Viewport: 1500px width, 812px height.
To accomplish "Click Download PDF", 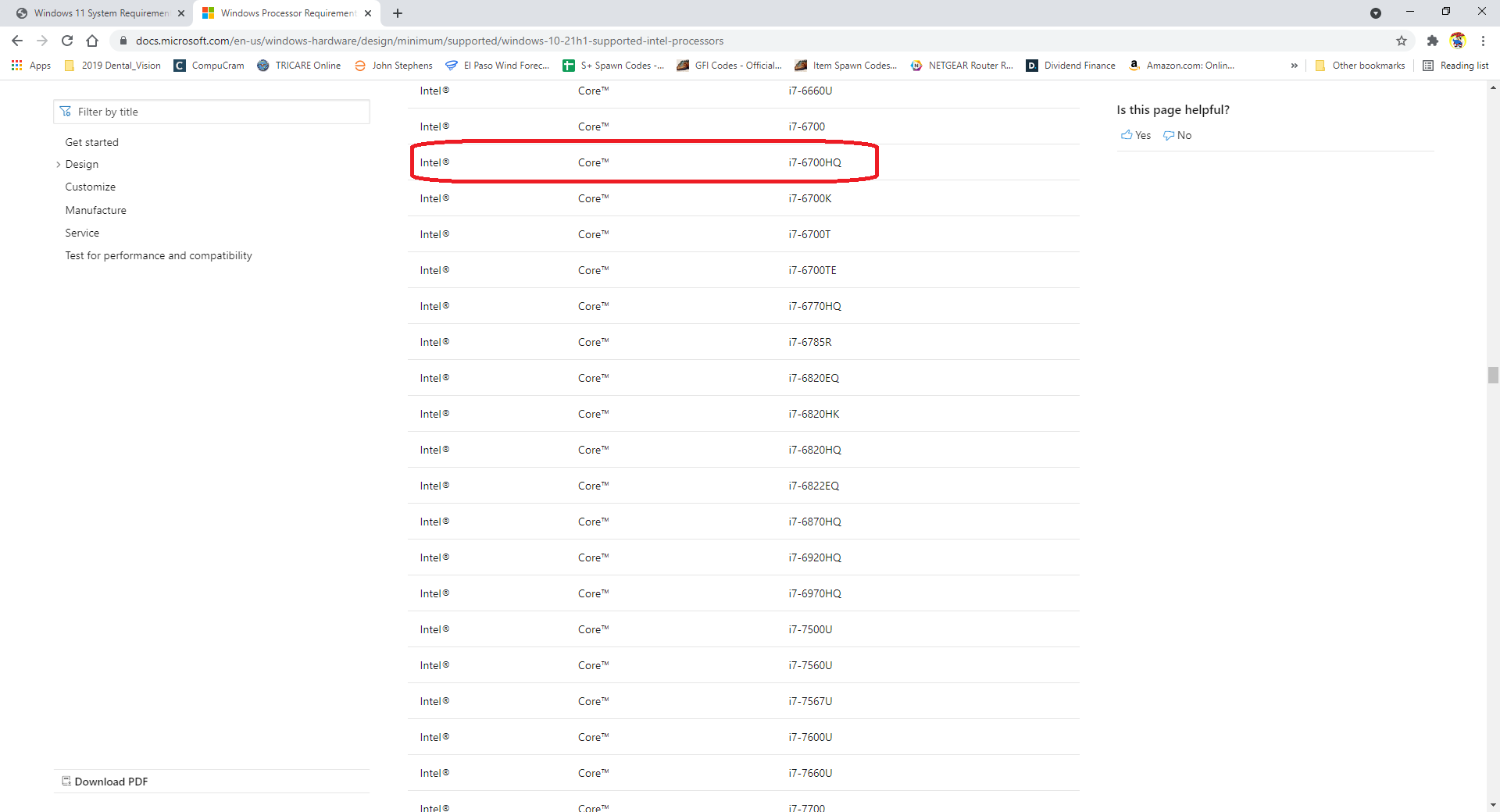I will [x=105, y=782].
